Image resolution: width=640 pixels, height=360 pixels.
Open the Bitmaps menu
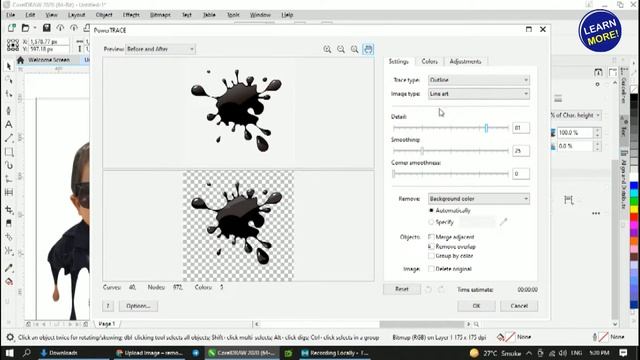pos(160,15)
